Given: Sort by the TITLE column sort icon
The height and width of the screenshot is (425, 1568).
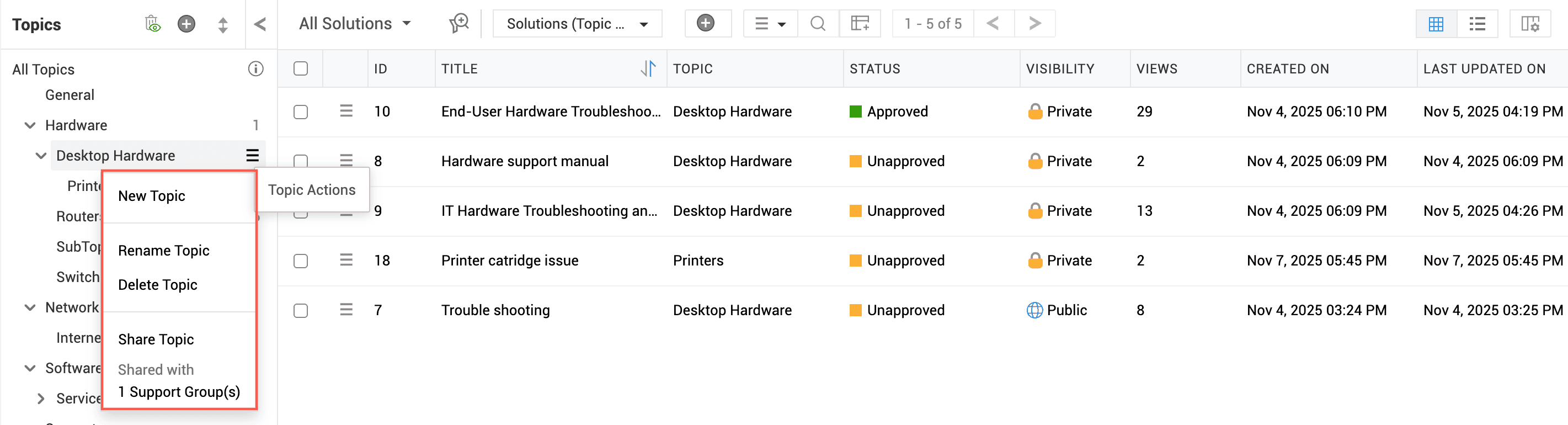Looking at the screenshot, I should click(648, 69).
